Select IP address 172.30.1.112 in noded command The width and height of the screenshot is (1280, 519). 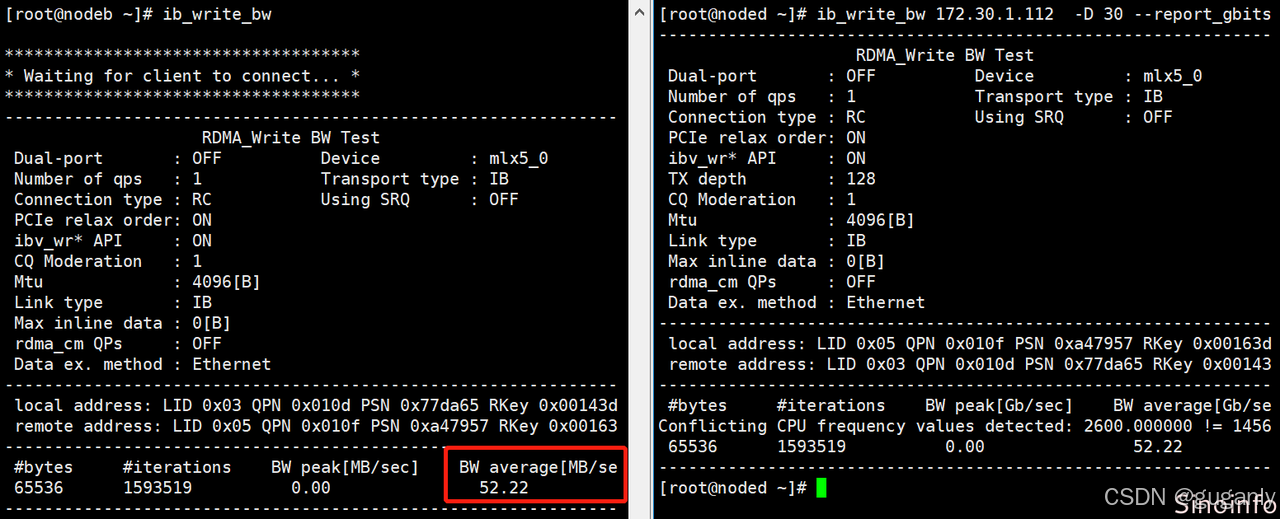(x=994, y=14)
